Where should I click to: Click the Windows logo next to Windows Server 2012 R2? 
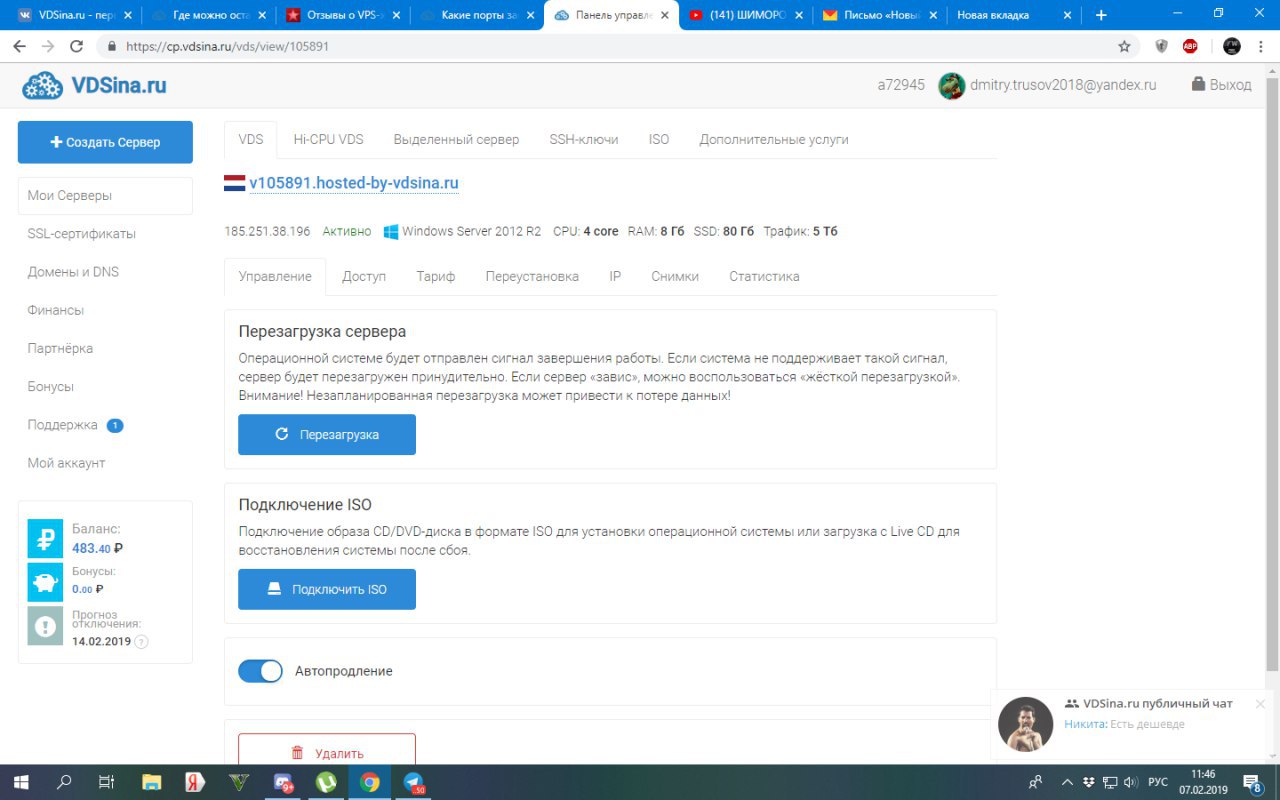click(x=391, y=231)
